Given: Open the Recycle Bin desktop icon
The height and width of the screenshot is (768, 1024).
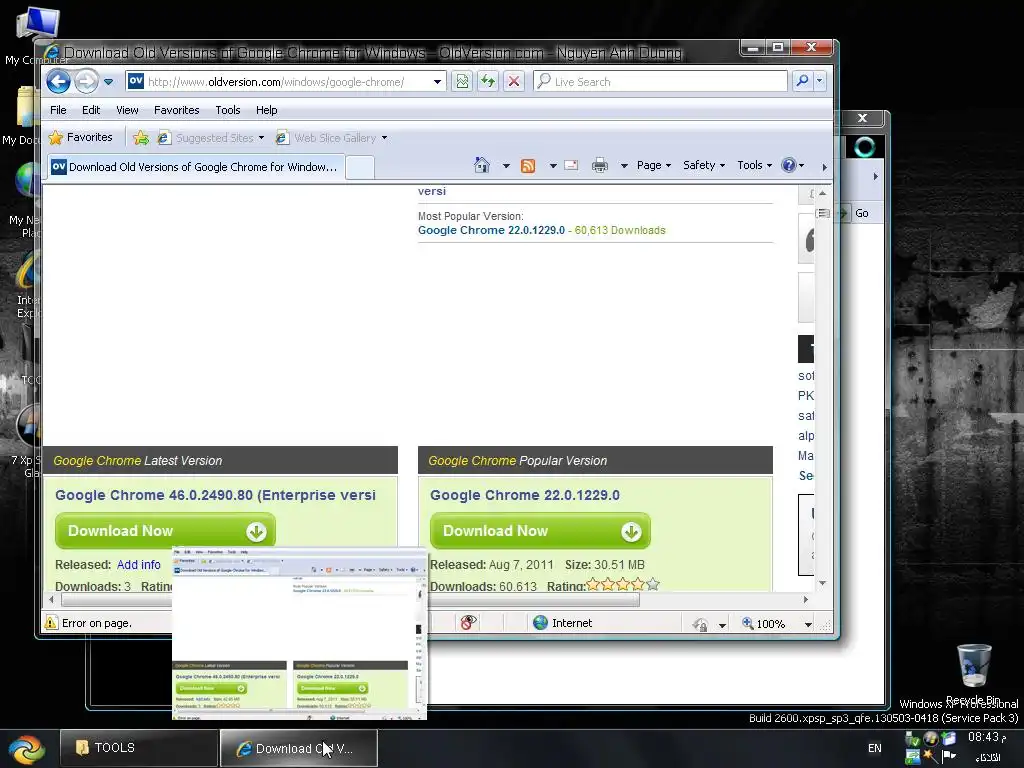Looking at the screenshot, I should [x=973, y=673].
